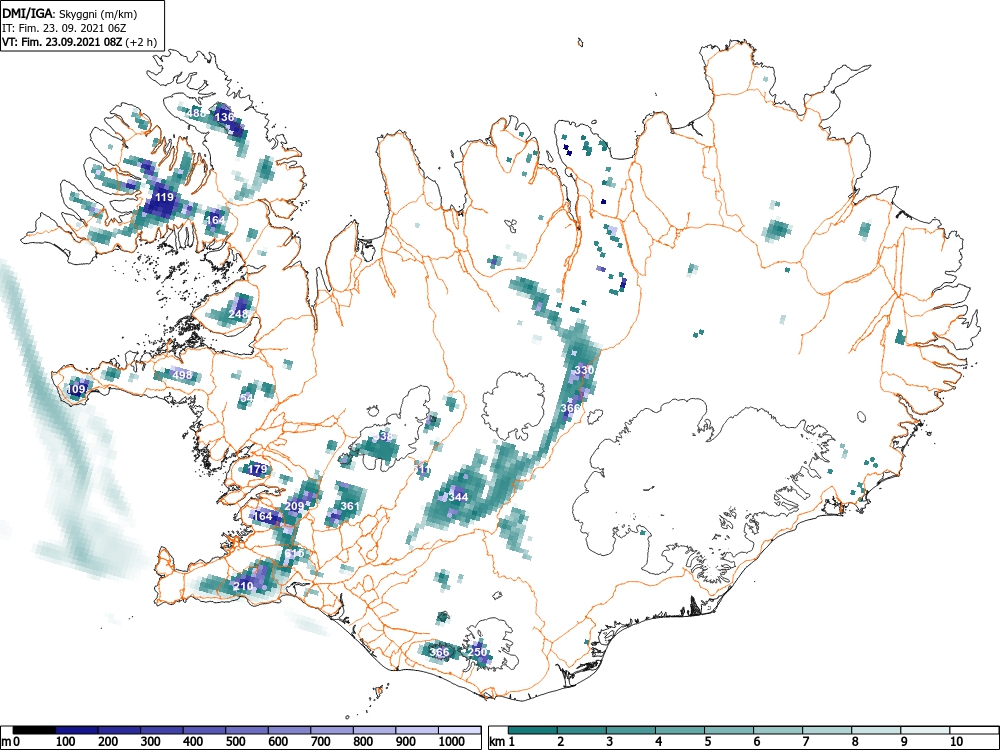Click the visibility value 136 on the map
The width and height of the screenshot is (1000, 750).
point(224,117)
